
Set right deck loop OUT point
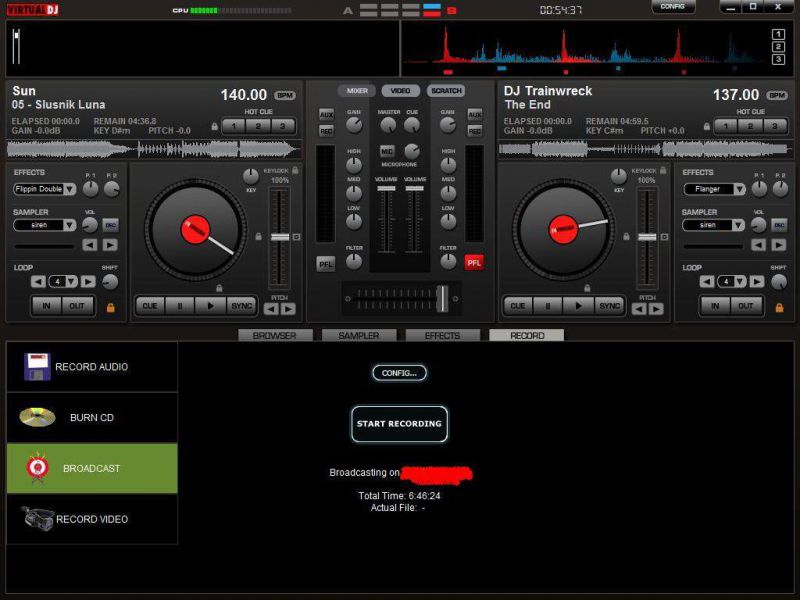[x=745, y=306]
